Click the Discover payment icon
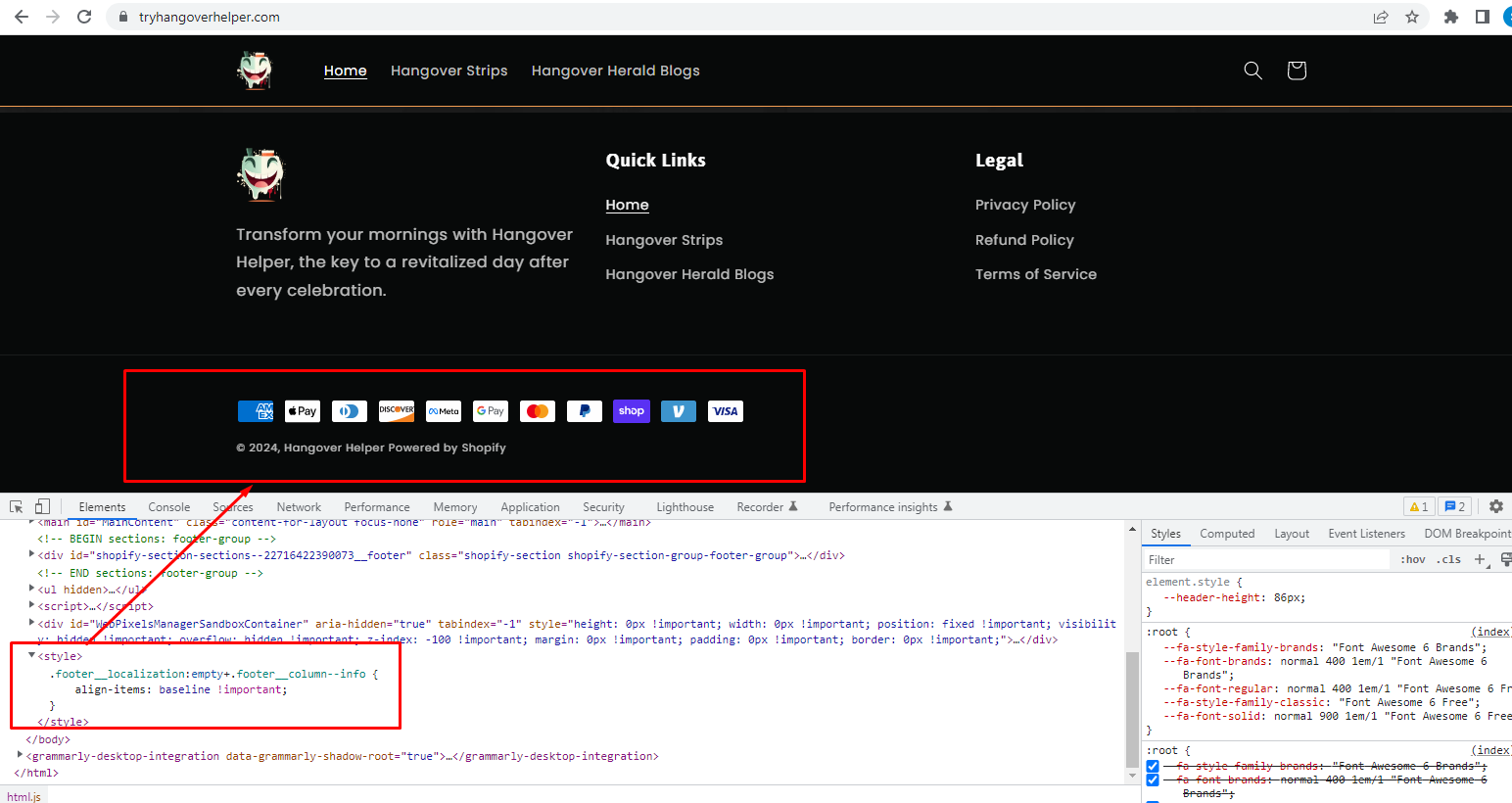Viewport: 1512px width, 803px height. tap(397, 411)
